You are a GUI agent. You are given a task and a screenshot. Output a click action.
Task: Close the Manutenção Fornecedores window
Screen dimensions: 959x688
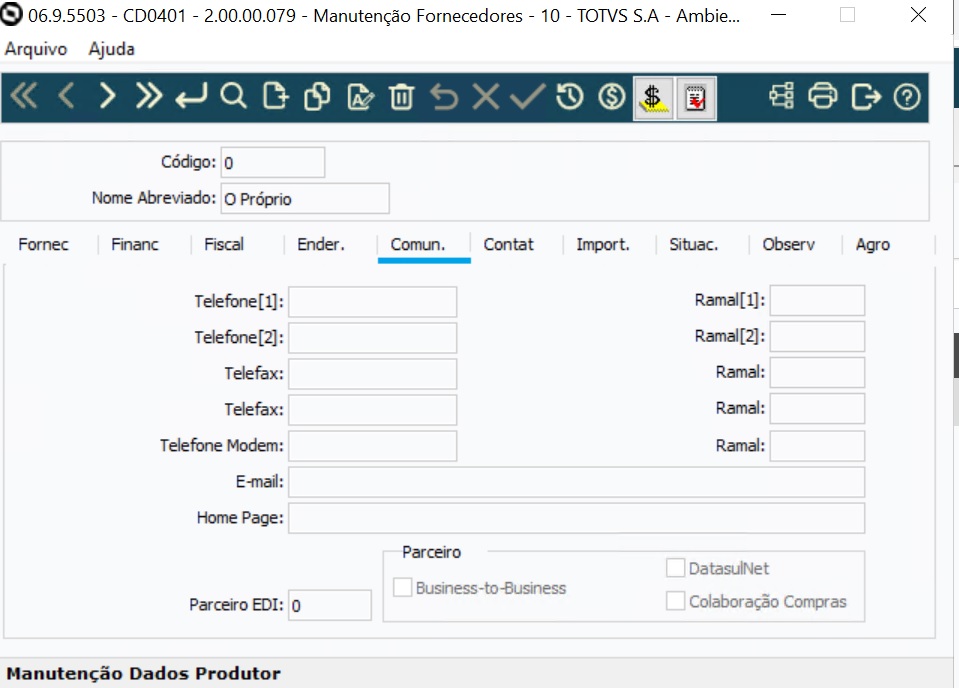(x=918, y=15)
